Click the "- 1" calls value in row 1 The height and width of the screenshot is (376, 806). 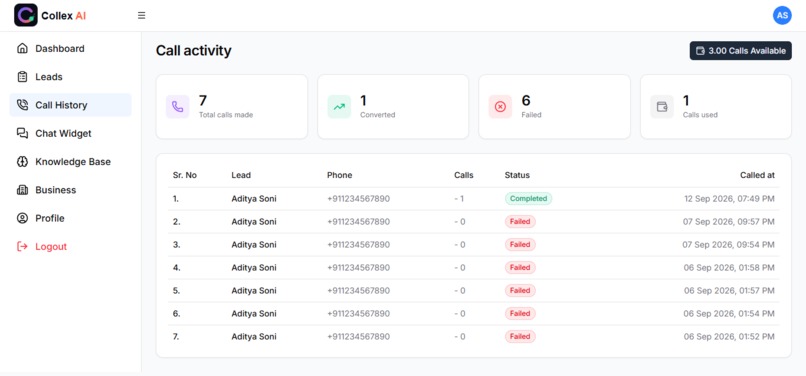459,199
